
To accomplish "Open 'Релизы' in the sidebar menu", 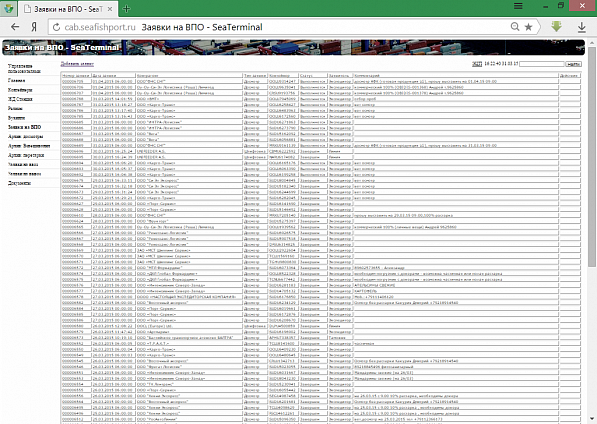I will click(x=15, y=108).
